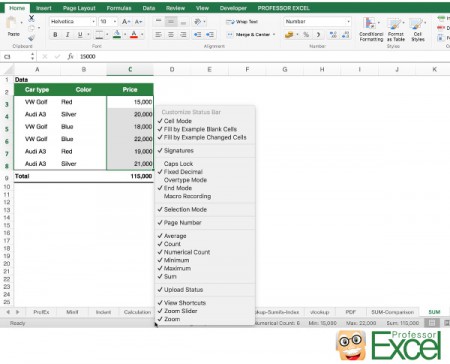The height and width of the screenshot is (364, 450).
Task: Open Conditional Formatting
Action: pos(371,29)
